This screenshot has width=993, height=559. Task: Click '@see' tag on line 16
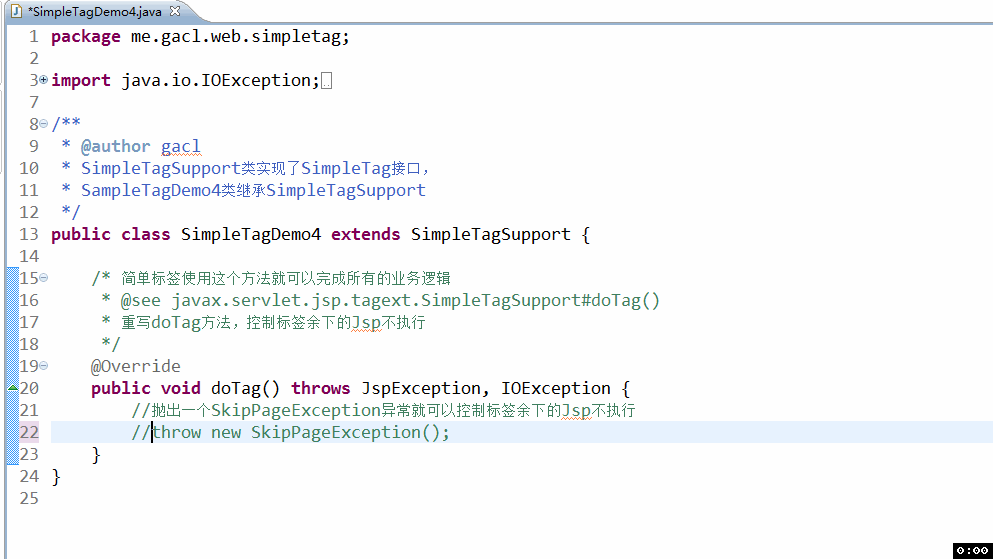[141, 300]
